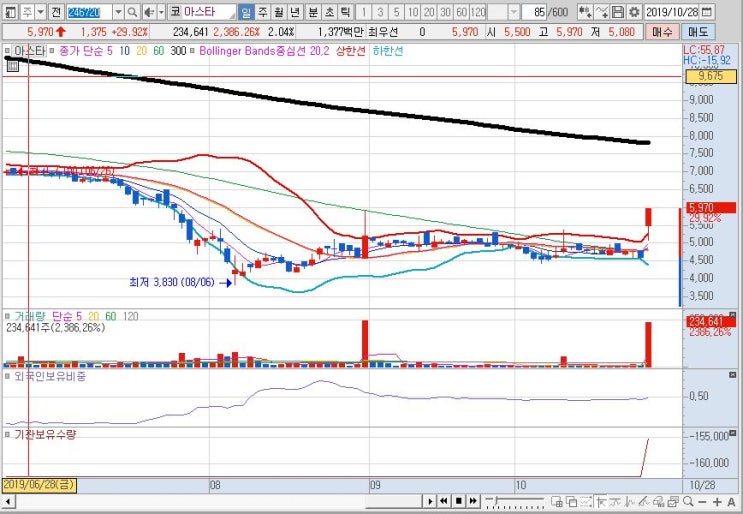Click the 매수 buy button

click(661, 32)
